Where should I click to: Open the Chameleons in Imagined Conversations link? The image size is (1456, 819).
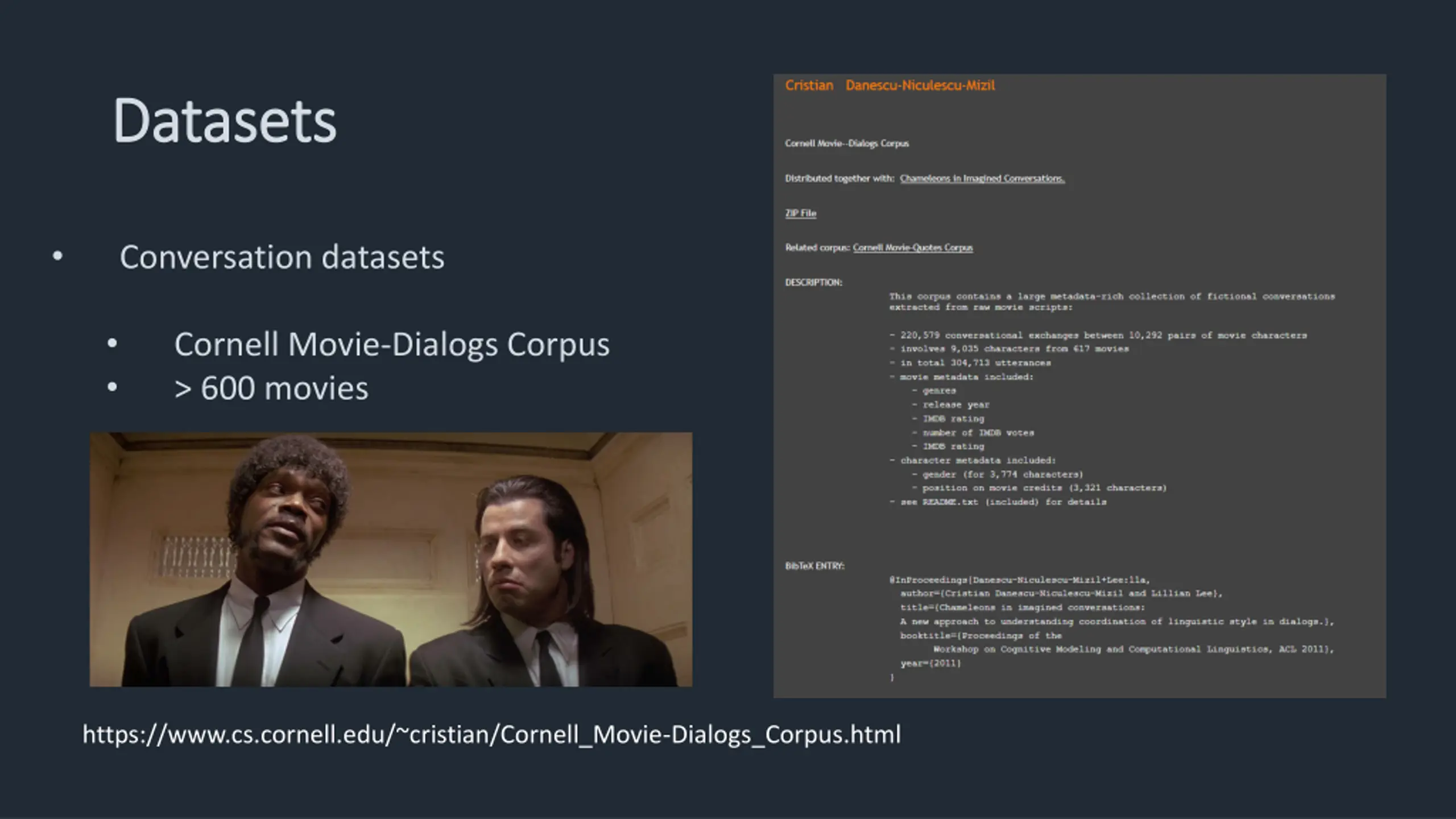[x=982, y=179]
